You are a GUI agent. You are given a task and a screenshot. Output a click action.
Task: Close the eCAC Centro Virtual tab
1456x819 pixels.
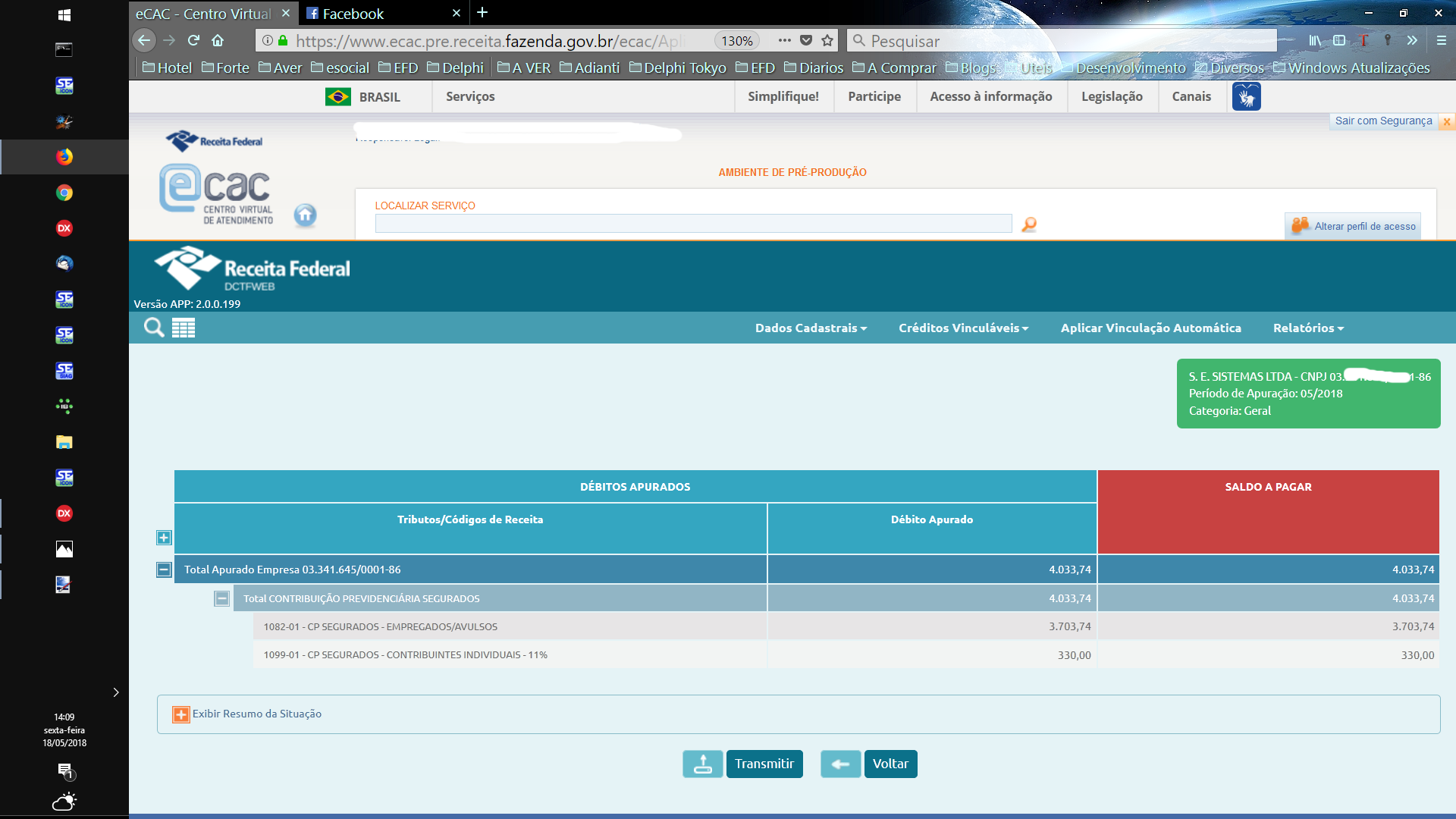coord(286,13)
